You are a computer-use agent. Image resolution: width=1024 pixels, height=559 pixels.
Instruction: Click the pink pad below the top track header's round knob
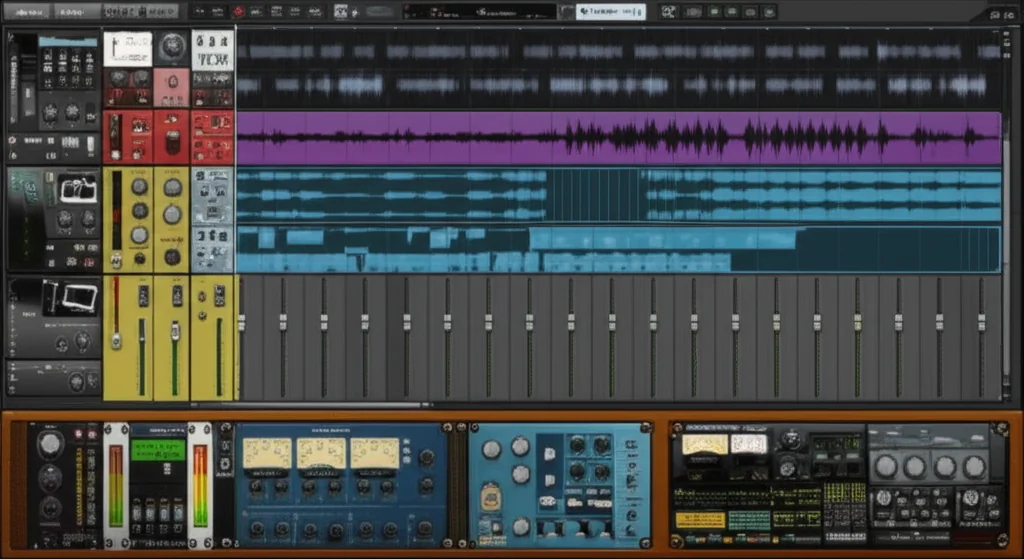coord(172,88)
